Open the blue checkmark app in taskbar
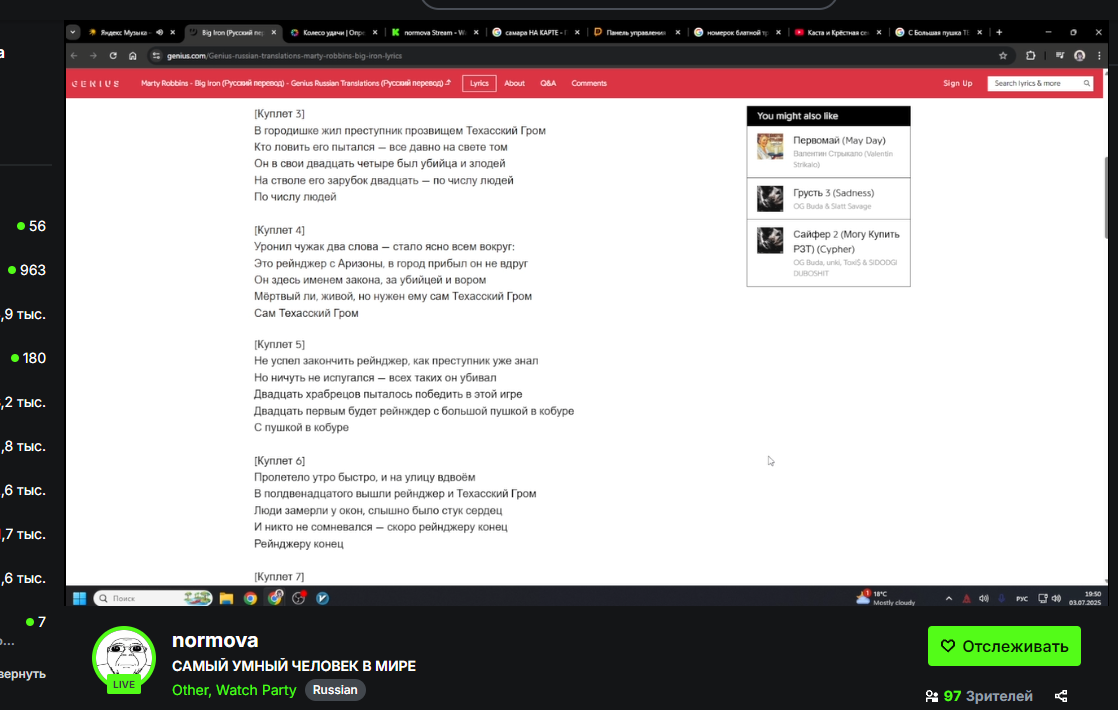This screenshot has height=710, width=1118. (322, 598)
